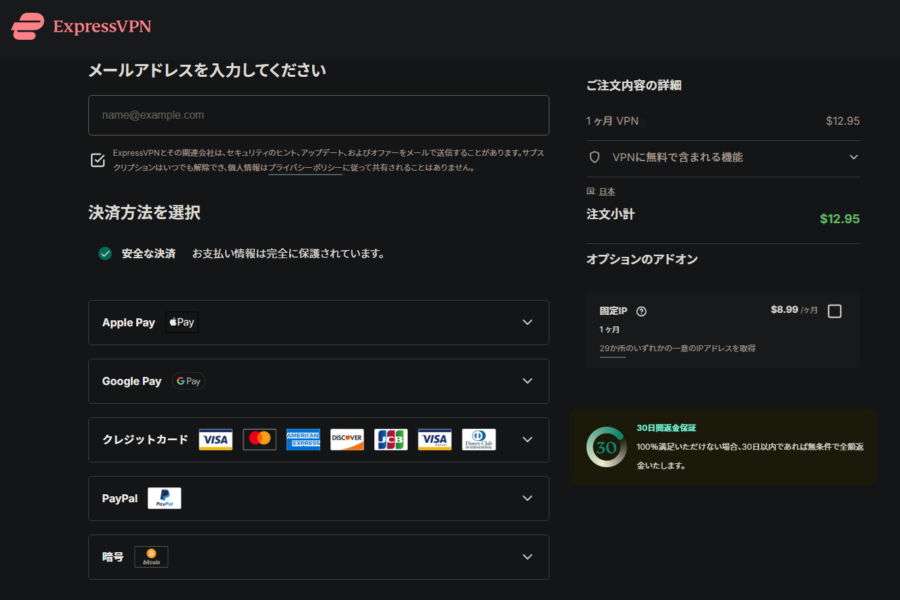The image size is (900, 600).
Task: Click the Discover card logo
Action: point(347,440)
